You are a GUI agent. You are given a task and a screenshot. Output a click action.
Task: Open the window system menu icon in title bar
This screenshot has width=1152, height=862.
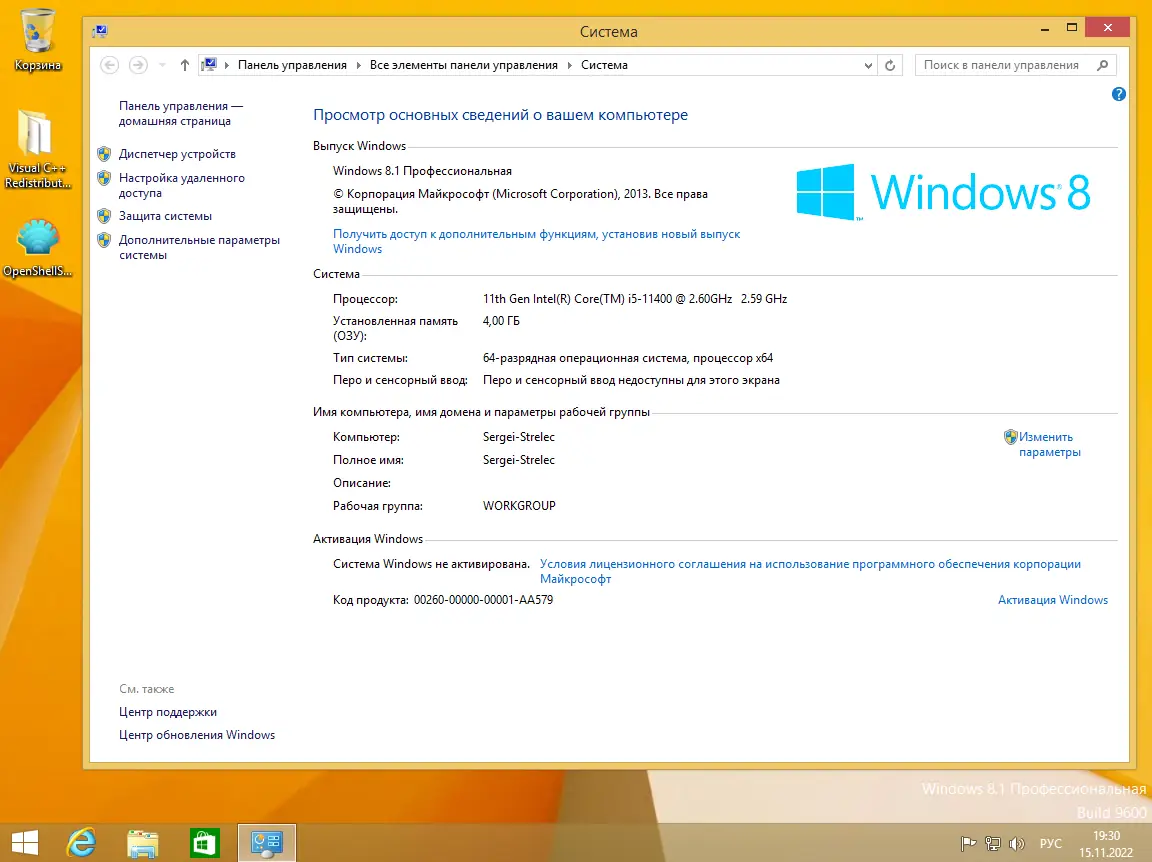pos(100,31)
